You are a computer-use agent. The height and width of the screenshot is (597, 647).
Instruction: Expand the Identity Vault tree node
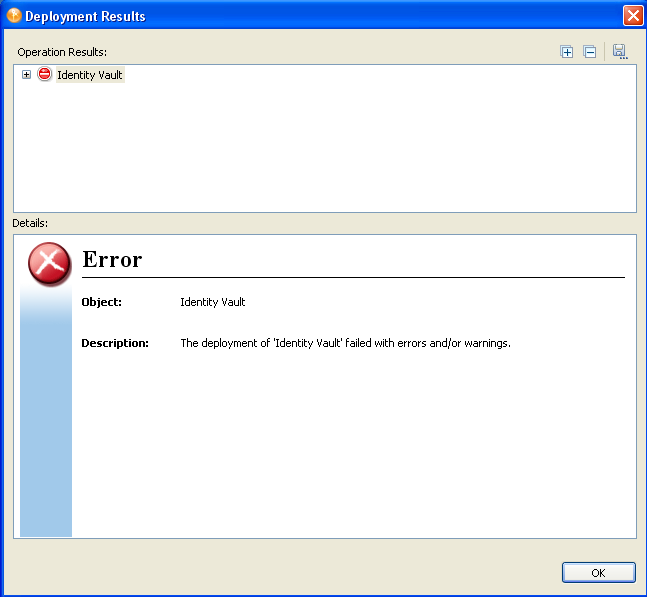pos(26,75)
